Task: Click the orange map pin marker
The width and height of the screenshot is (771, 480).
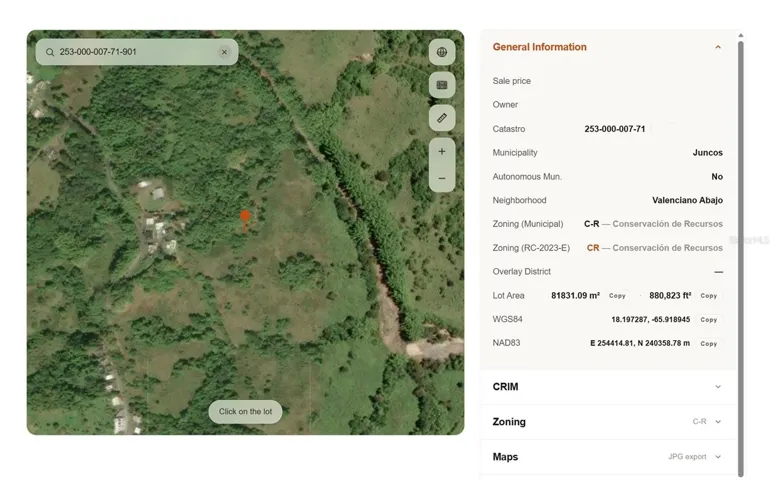Action: click(245, 220)
